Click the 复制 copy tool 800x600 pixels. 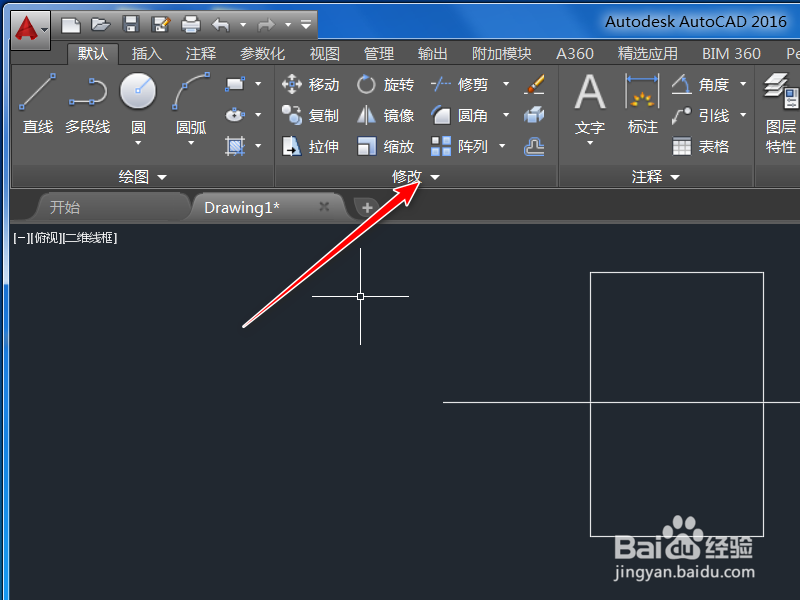(311, 115)
